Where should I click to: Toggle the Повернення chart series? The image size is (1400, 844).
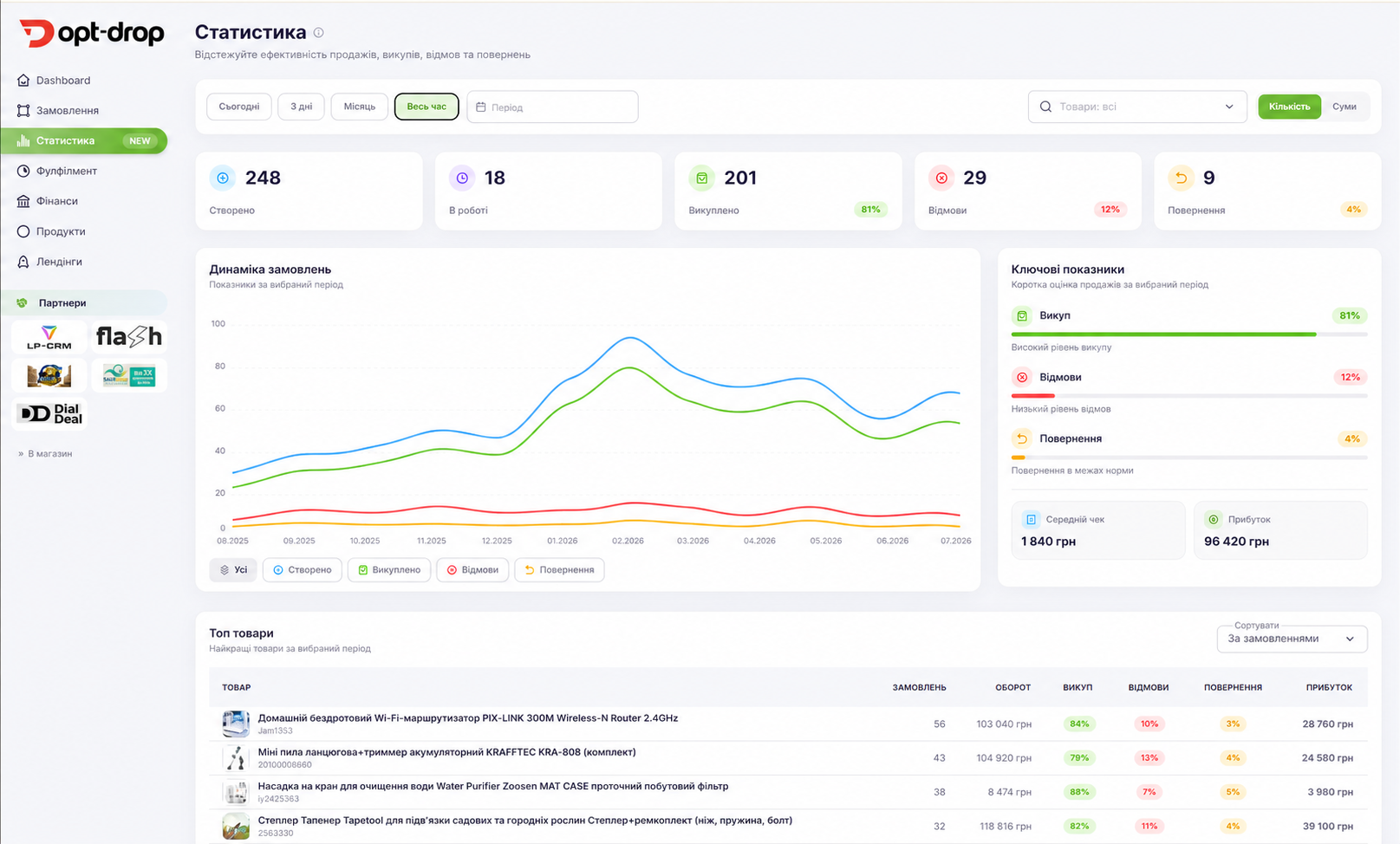tap(559, 570)
